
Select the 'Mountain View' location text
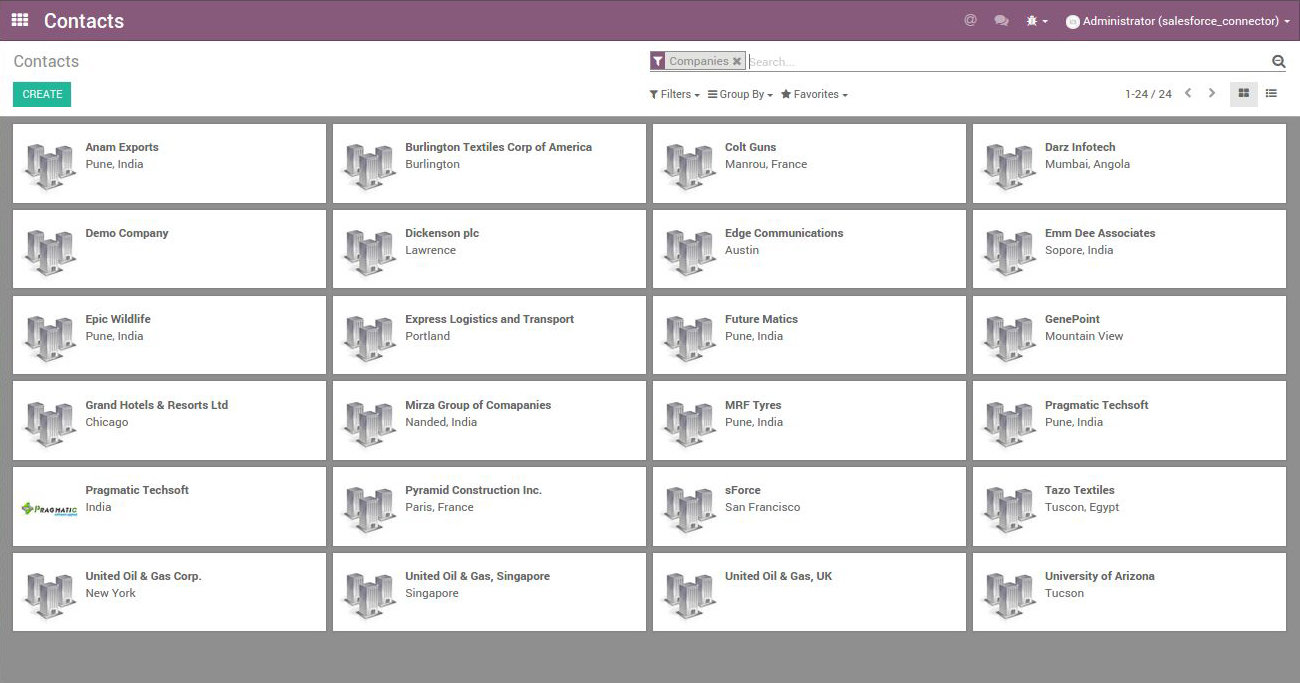click(1084, 336)
